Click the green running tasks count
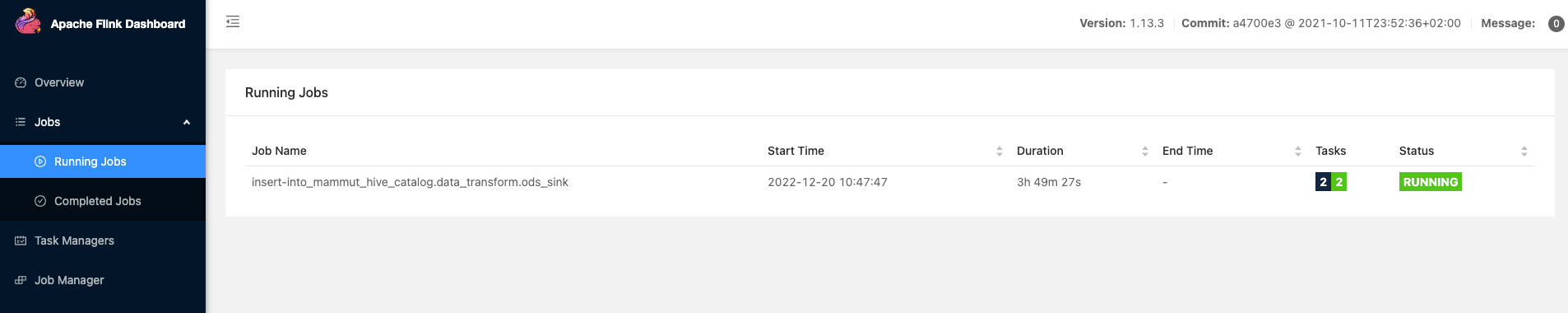 point(1339,182)
